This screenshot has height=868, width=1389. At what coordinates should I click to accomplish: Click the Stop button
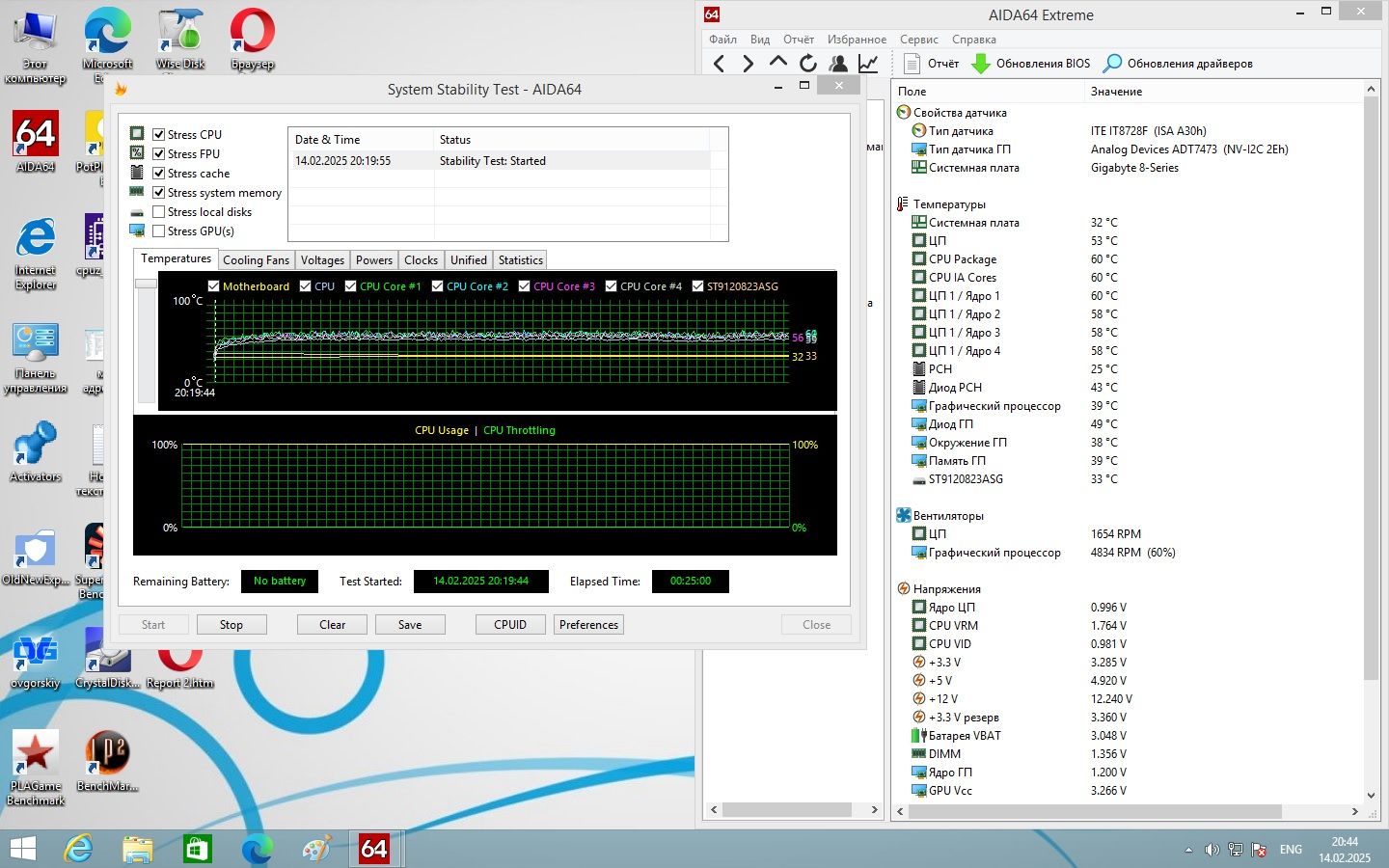231,625
